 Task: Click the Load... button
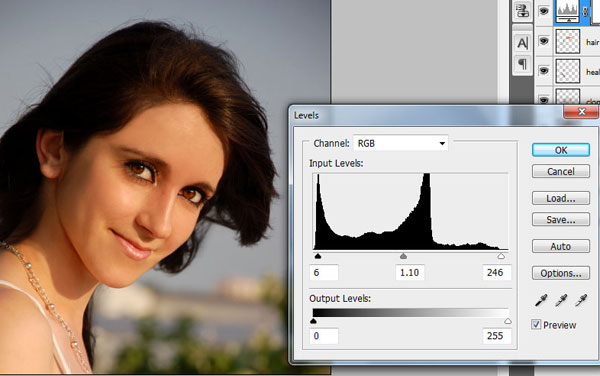561,198
